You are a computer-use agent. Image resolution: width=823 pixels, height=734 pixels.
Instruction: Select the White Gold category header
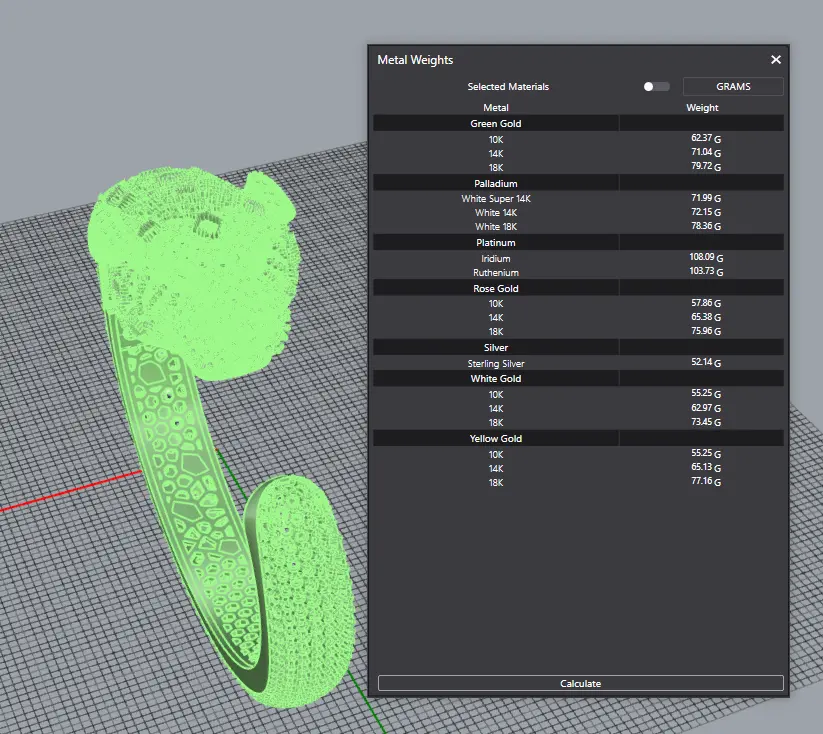click(x=496, y=379)
